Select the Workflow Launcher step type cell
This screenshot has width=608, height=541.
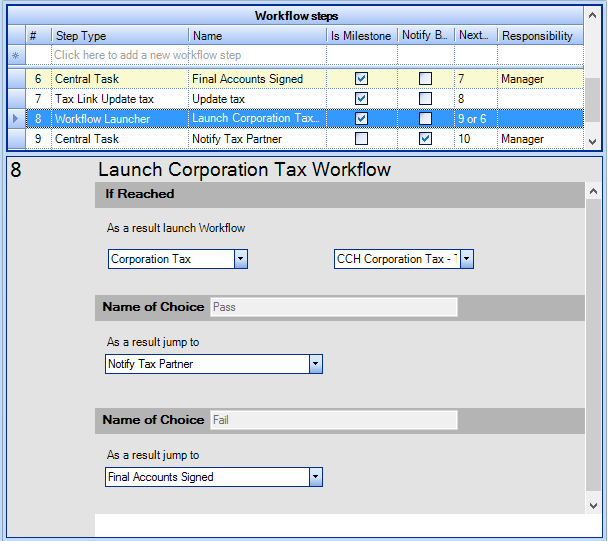[x=120, y=119]
